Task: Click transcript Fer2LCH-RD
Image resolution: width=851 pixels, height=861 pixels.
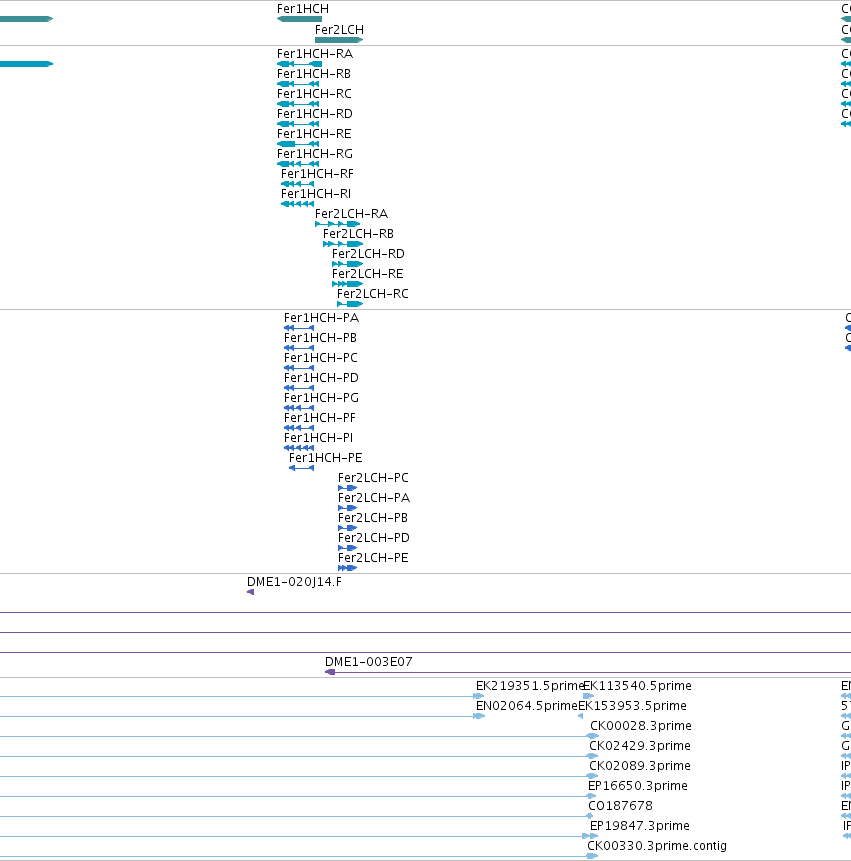Action: [348, 264]
